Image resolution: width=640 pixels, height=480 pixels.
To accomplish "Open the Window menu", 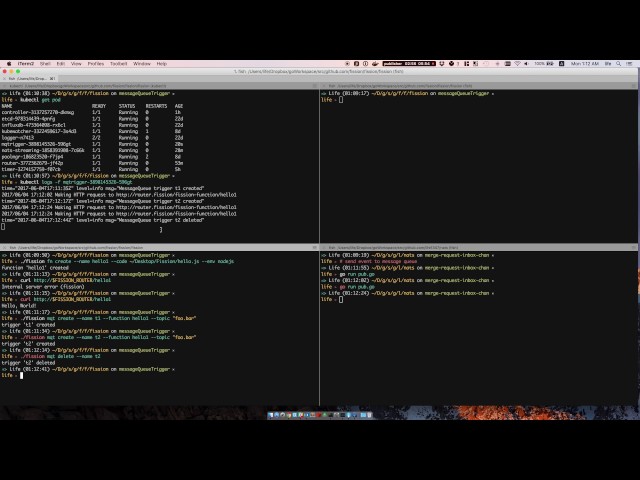I will 142,64.
